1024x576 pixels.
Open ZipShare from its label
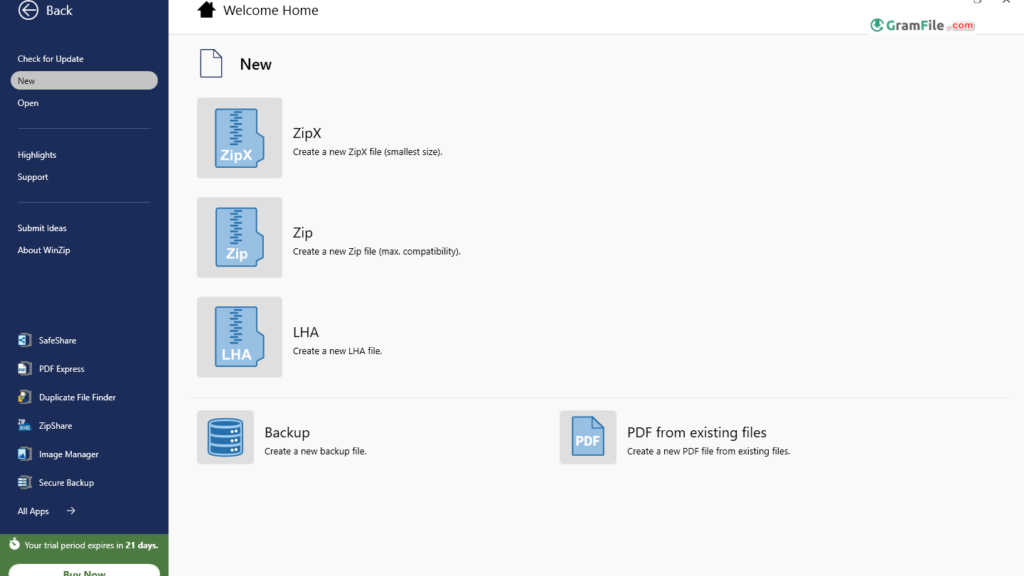(x=56, y=426)
